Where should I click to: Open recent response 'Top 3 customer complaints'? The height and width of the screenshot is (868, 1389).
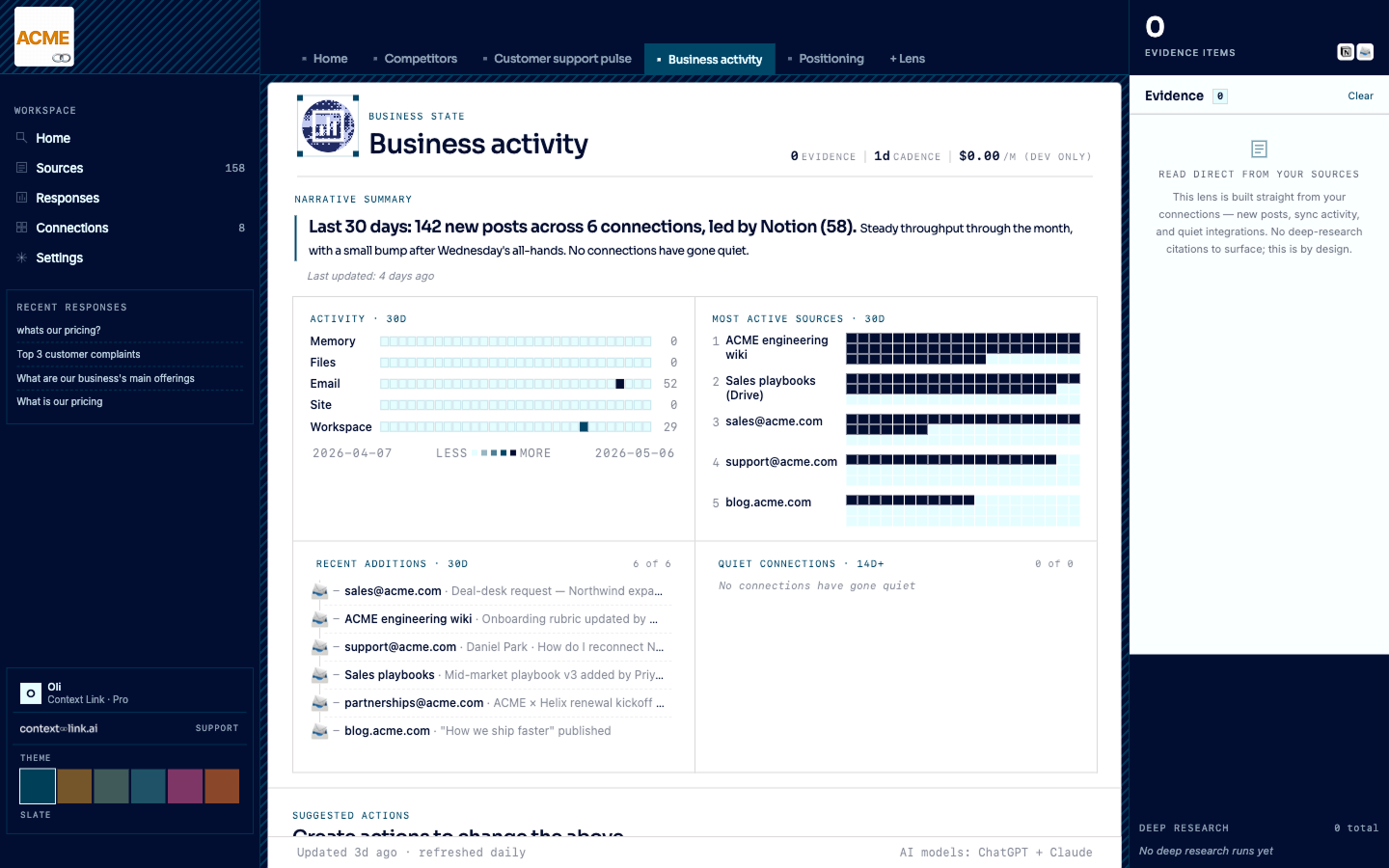point(129,354)
